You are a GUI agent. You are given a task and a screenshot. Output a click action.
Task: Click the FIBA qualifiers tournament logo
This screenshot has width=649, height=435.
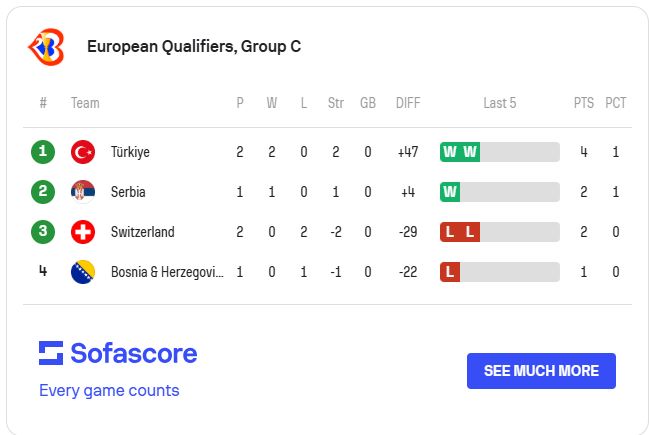(46, 46)
